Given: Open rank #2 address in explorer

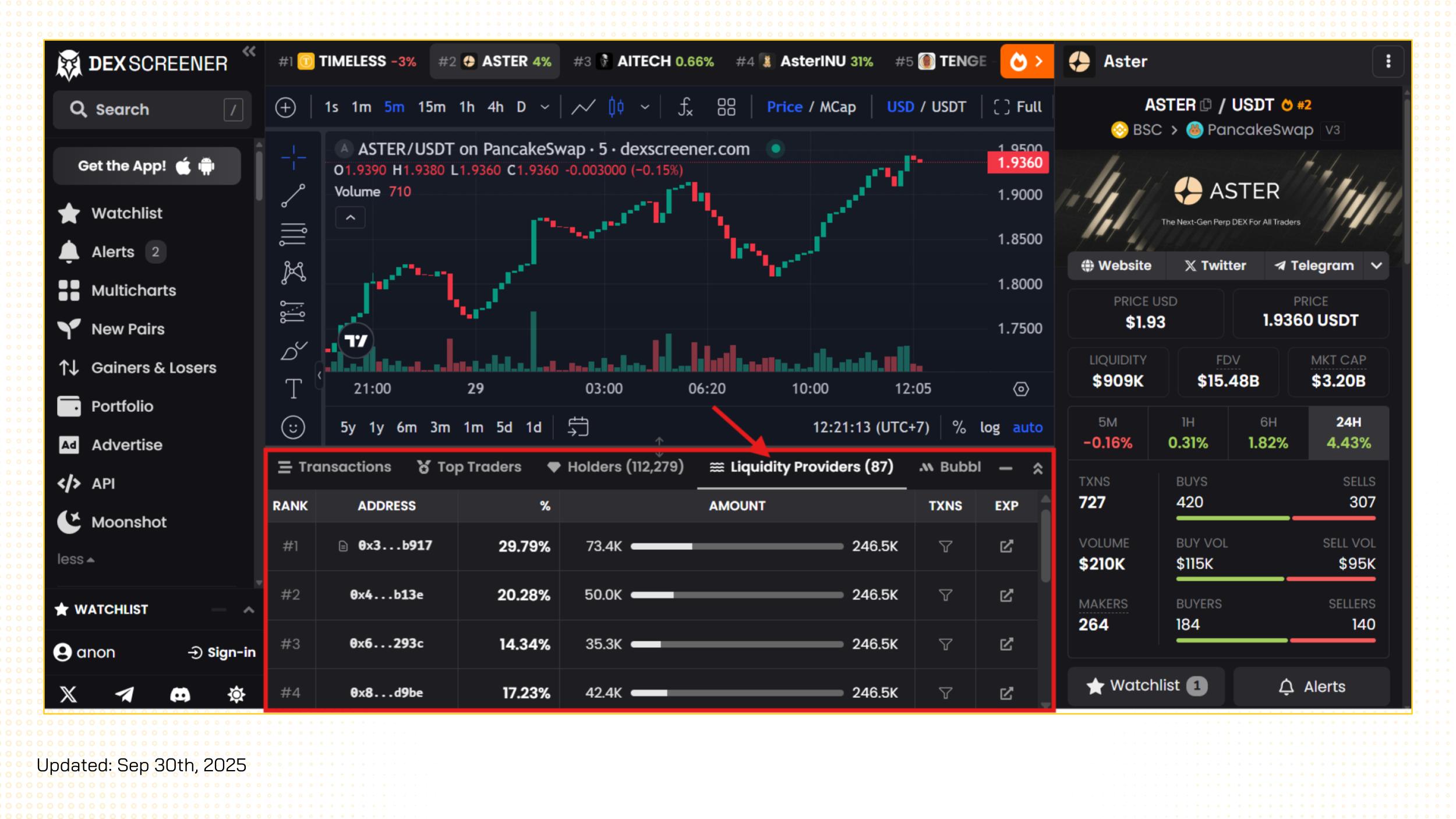Looking at the screenshot, I should click(x=1006, y=595).
